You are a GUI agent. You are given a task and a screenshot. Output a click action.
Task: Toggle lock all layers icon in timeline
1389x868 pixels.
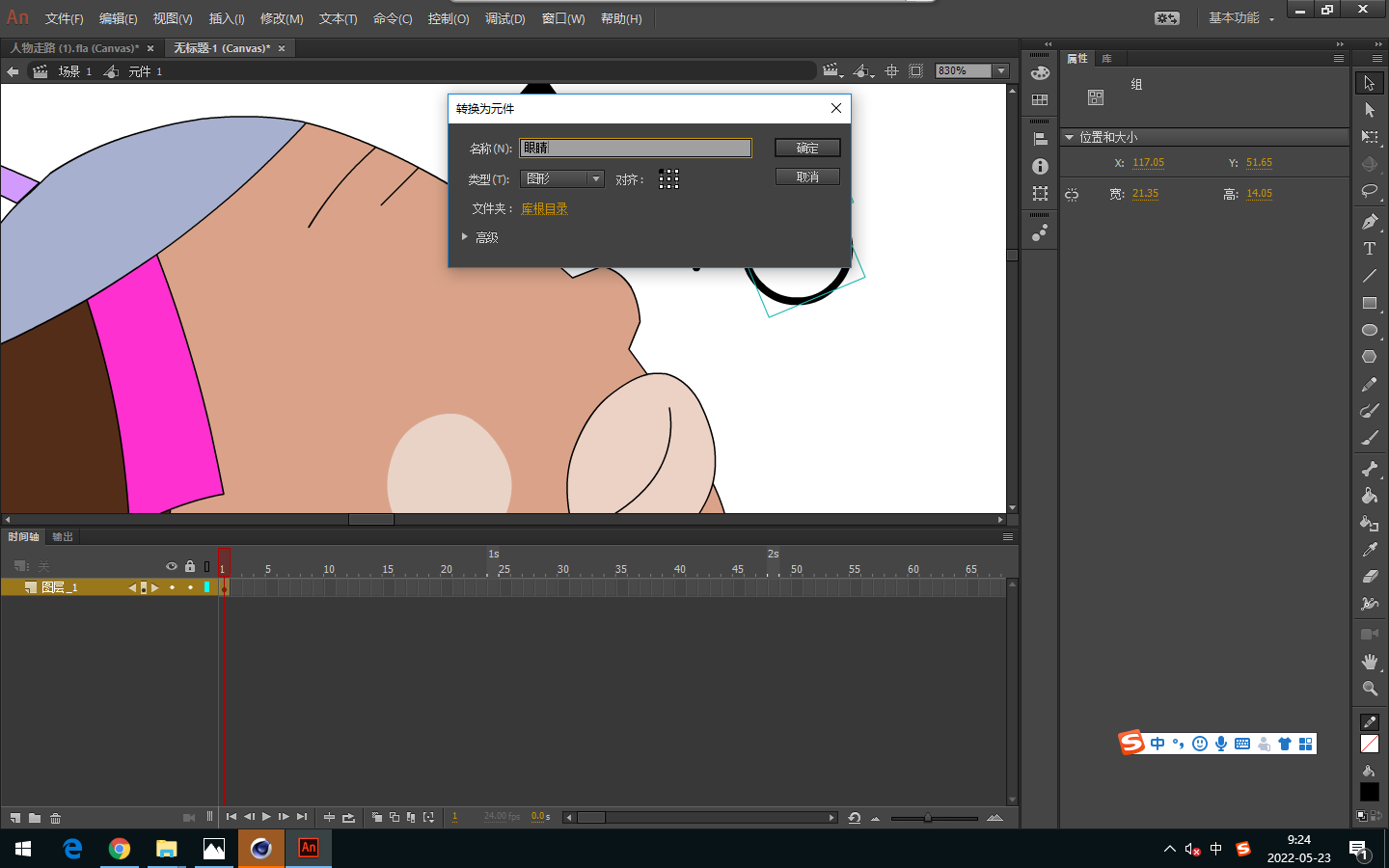[x=190, y=566]
